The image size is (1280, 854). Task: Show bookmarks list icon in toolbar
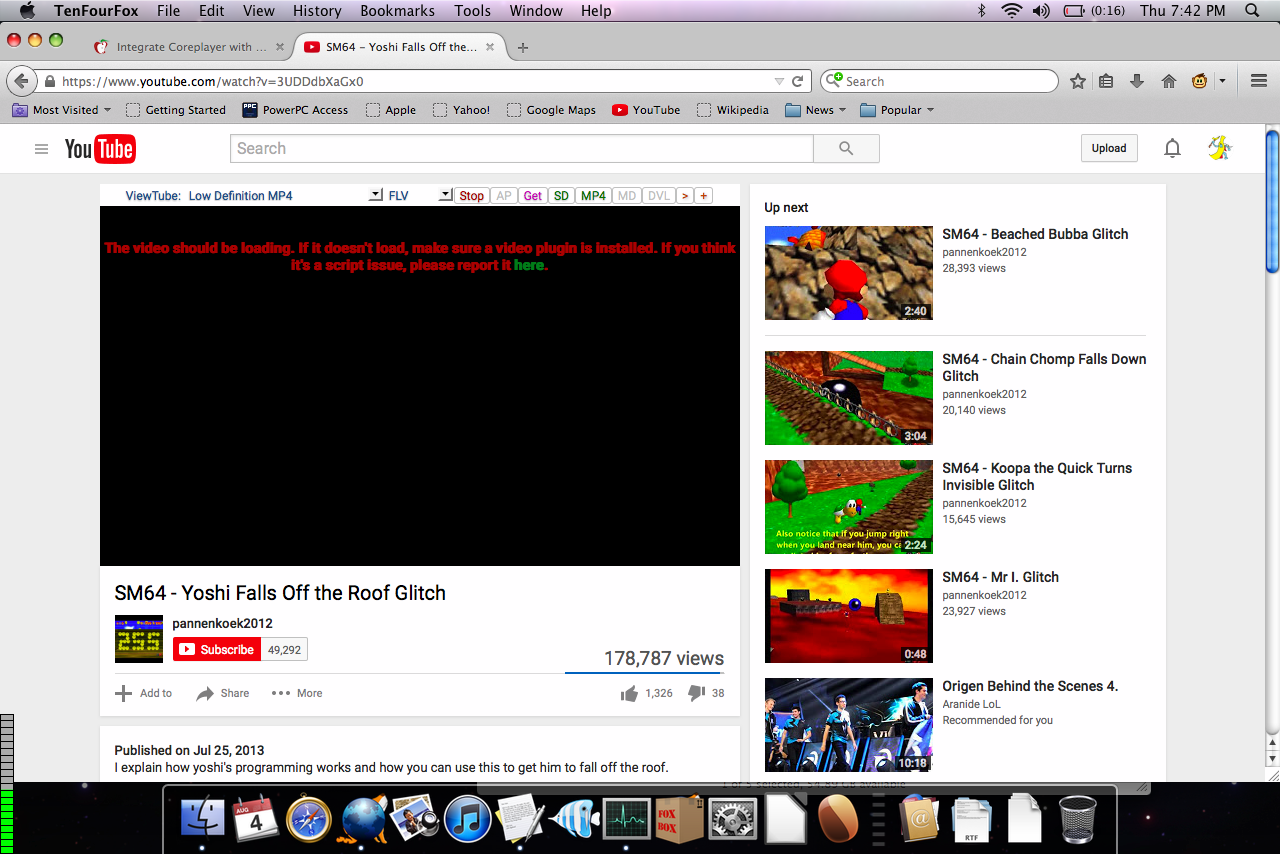click(1106, 81)
